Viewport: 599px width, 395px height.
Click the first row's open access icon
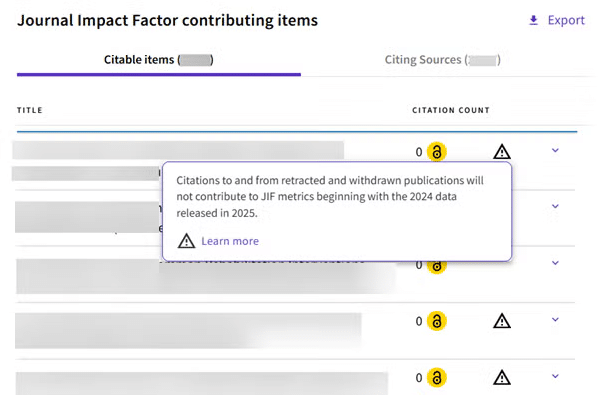[x=437, y=152]
